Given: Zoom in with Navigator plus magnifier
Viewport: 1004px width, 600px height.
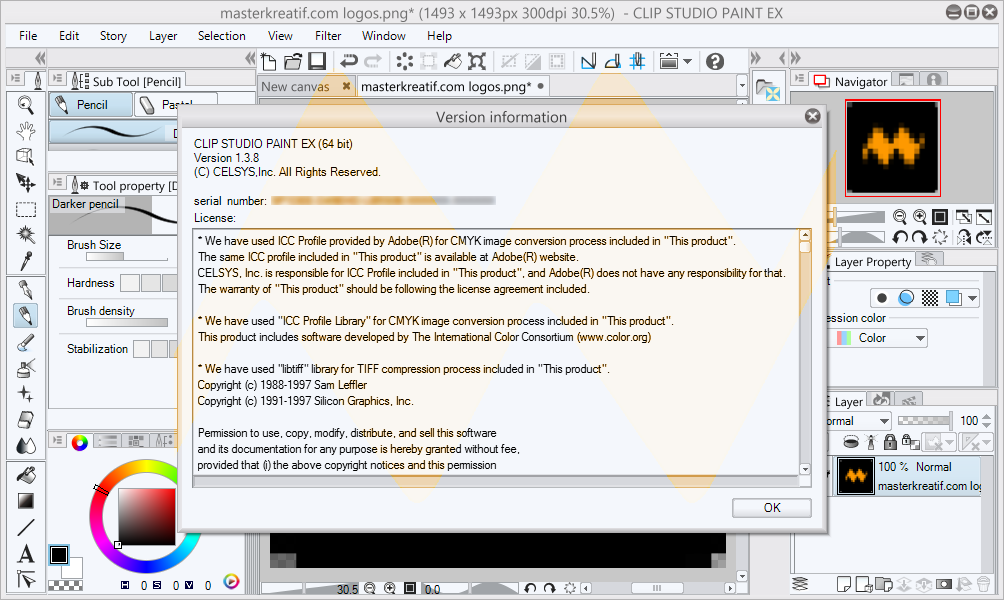Looking at the screenshot, I should pyautogui.click(x=919, y=216).
